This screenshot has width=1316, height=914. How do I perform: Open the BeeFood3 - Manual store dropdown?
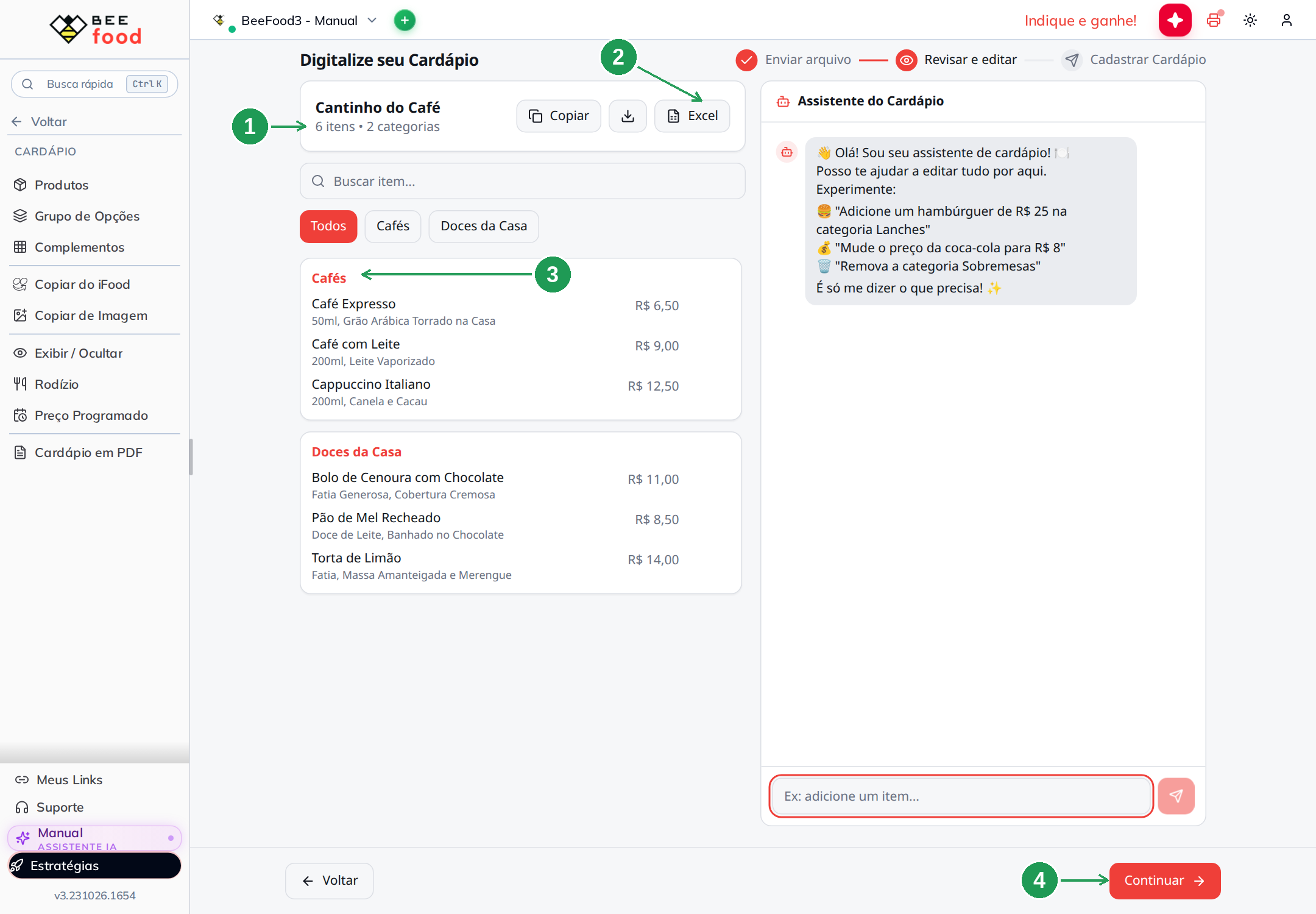tap(296, 21)
